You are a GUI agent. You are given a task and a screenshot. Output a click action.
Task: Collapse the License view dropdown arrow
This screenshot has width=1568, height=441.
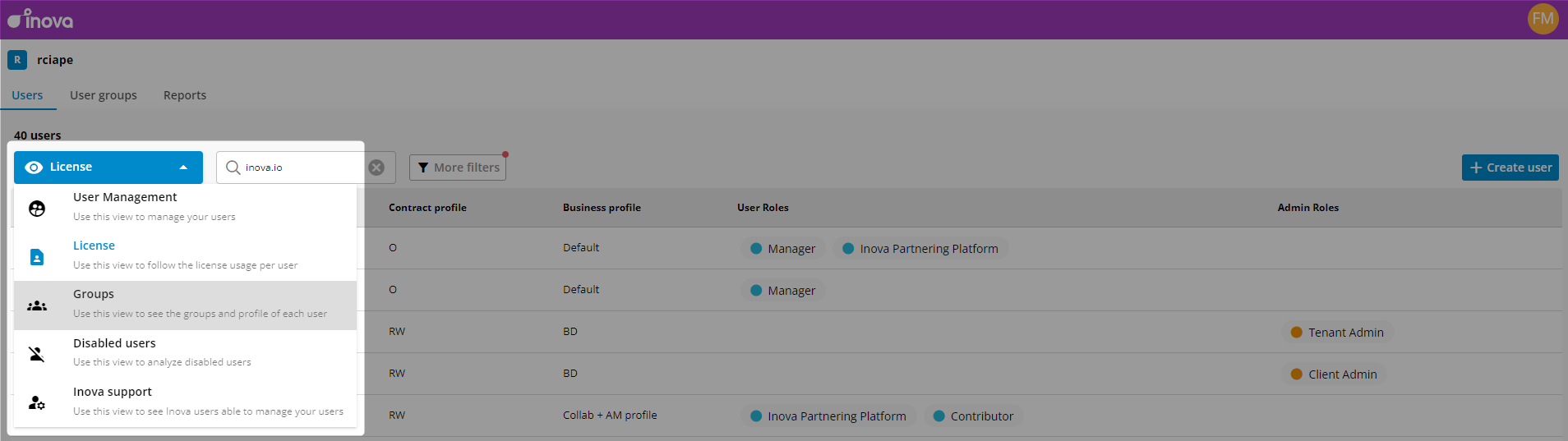[183, 168]
